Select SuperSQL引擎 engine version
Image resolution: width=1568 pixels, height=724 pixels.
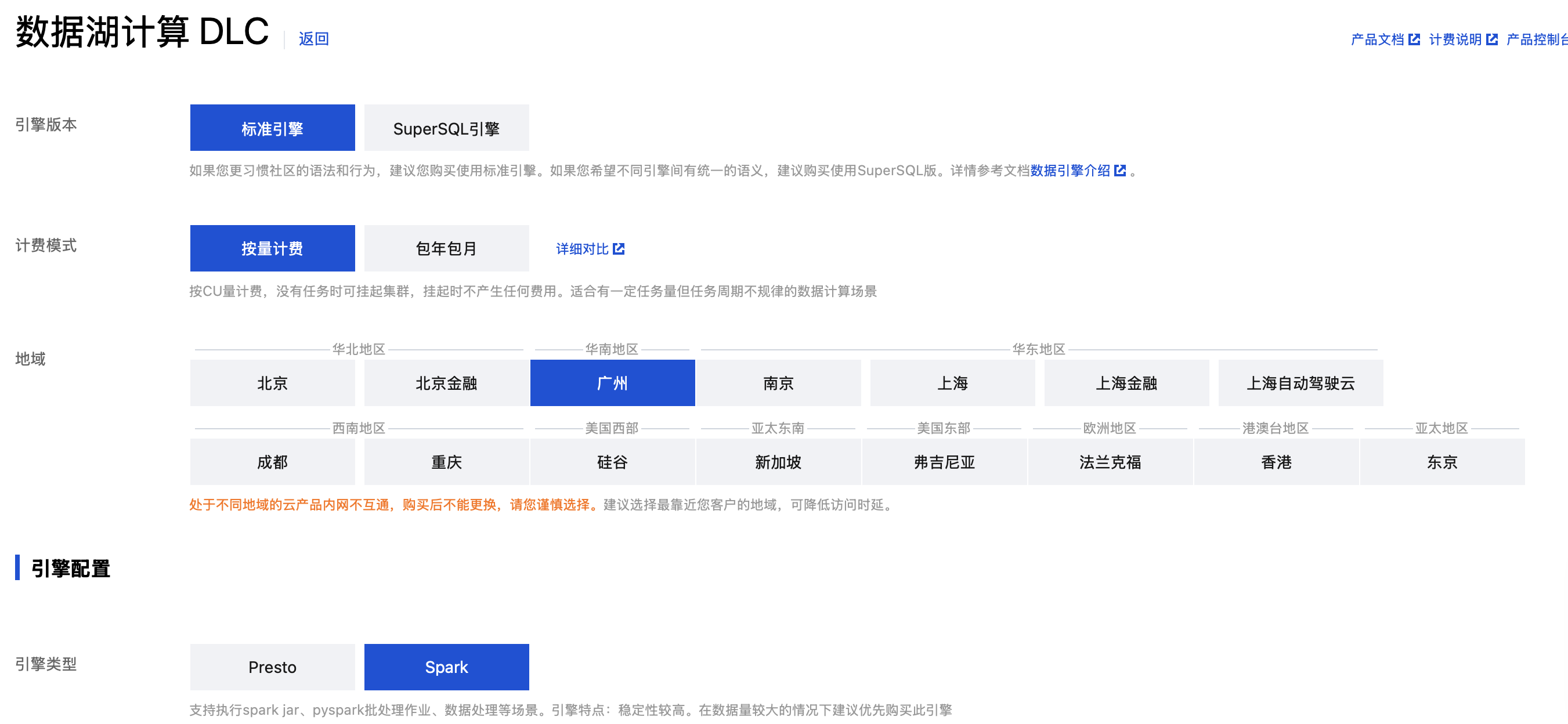coord(446,128)
